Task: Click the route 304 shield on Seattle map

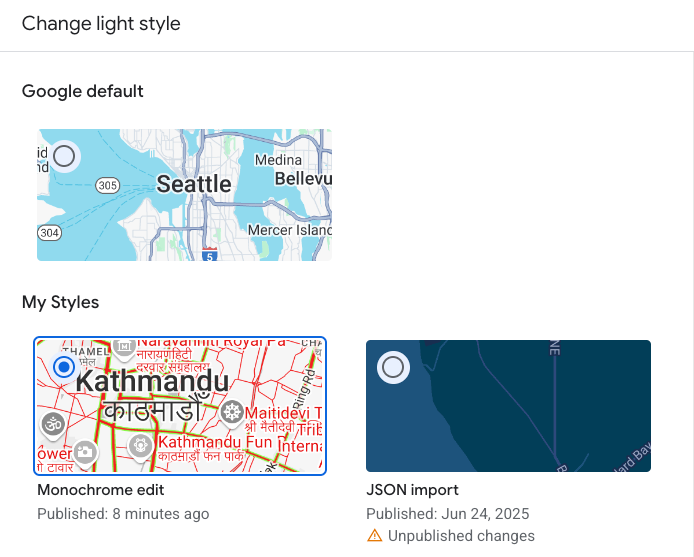Action: tap(49, 232)
